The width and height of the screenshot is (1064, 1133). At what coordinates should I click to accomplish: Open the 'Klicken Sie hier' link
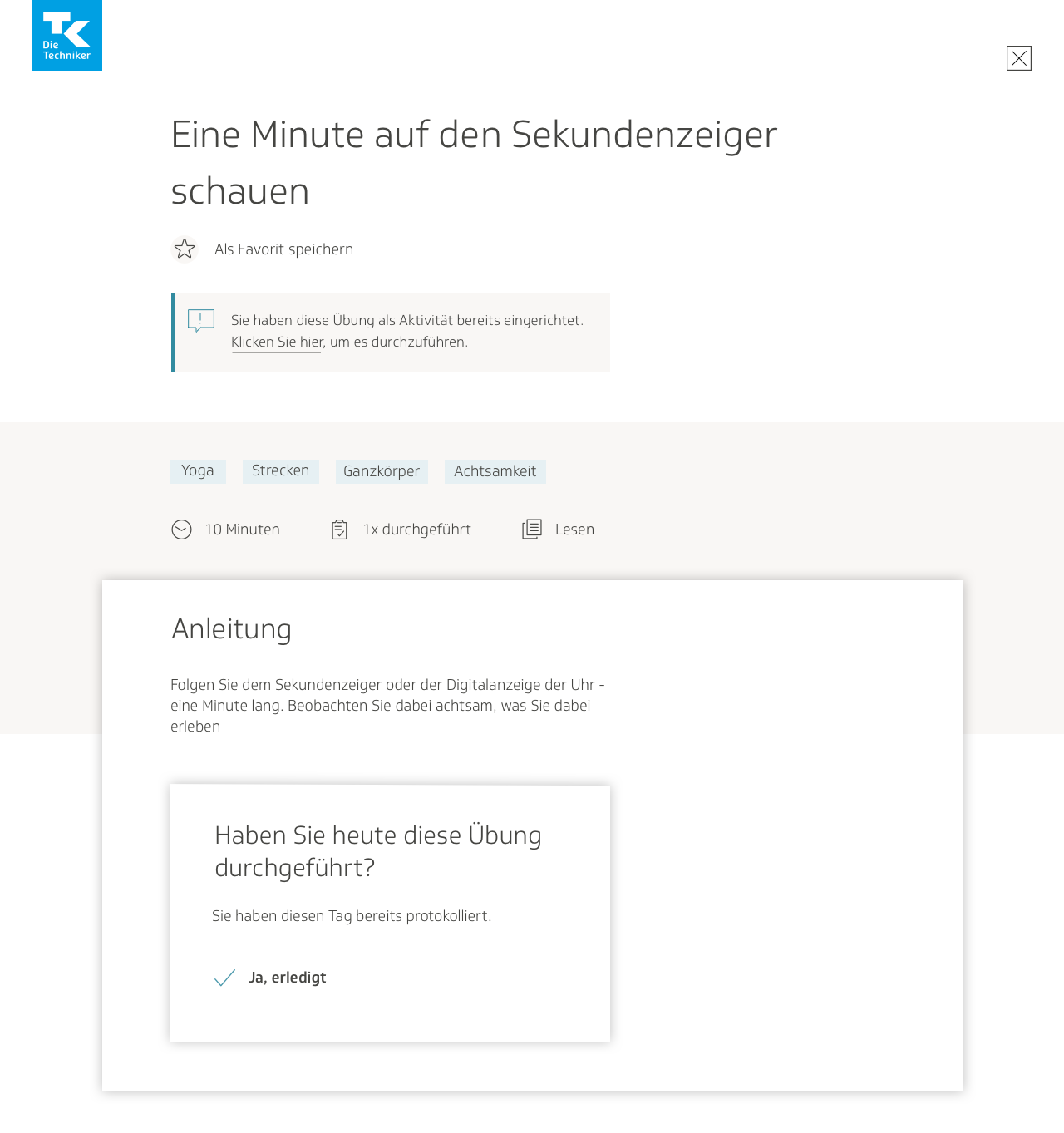pos(277,342)
